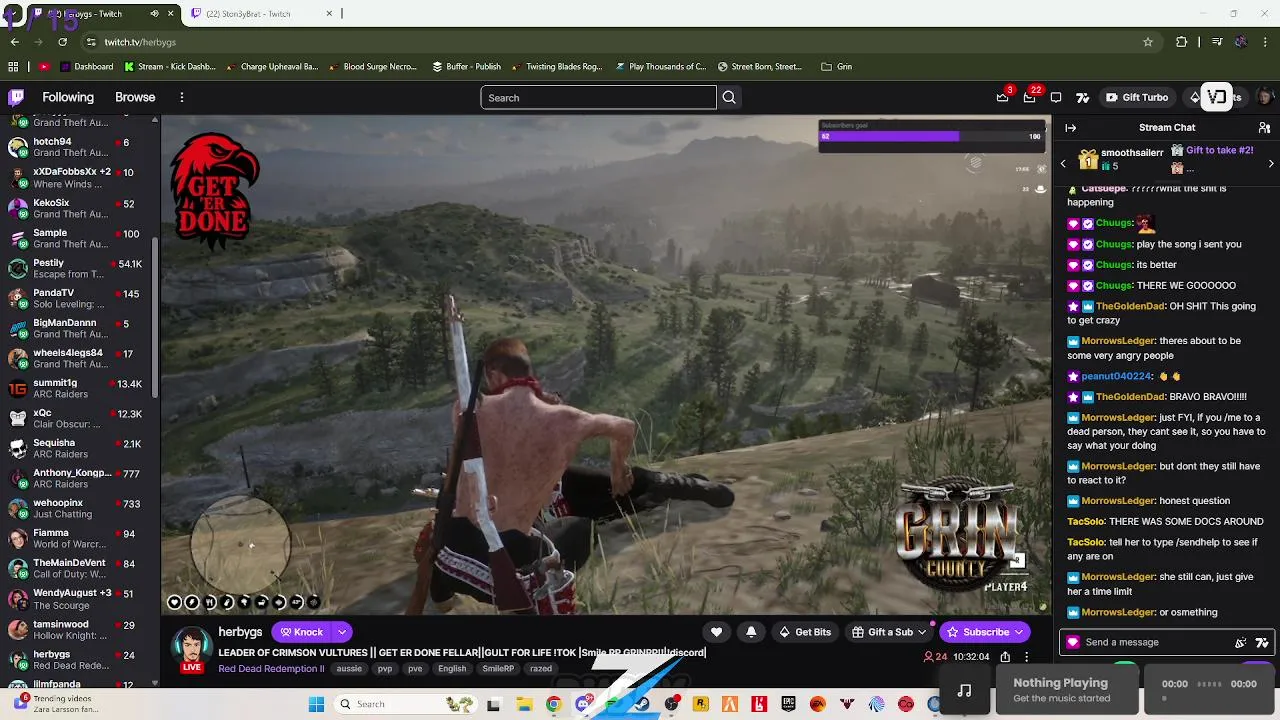Image resolution: width=1280 pixels, height=720 pixels.
Task: Collapse the stream chat panel
Action: pos(1071,127)
